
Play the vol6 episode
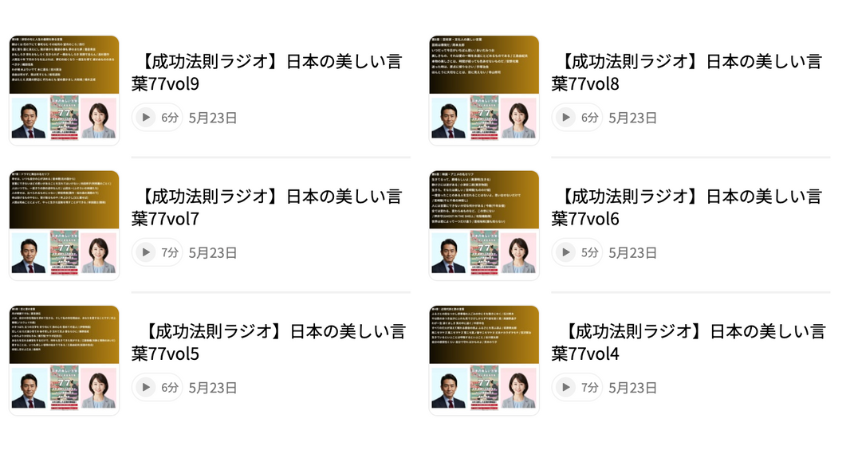(565, 253)
